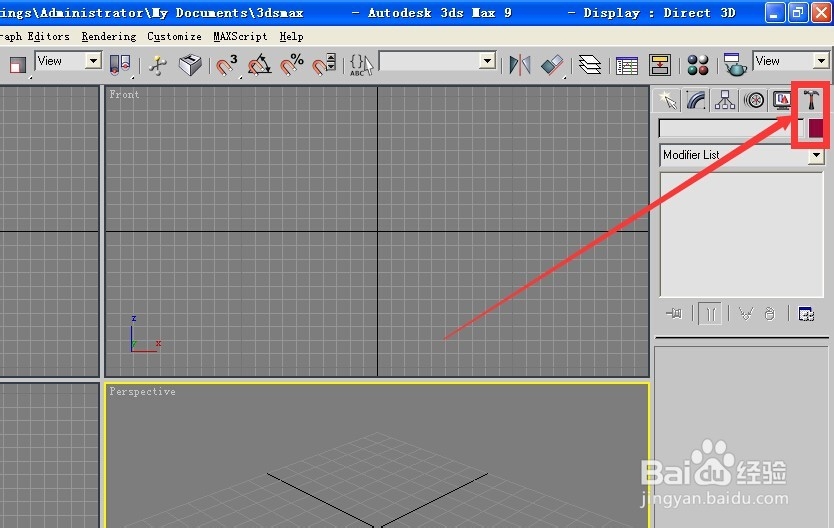The width and height of the screenshot is (834, 528).
Task: Click the Configure Modifier Sets icon
Action: (806, 314)
